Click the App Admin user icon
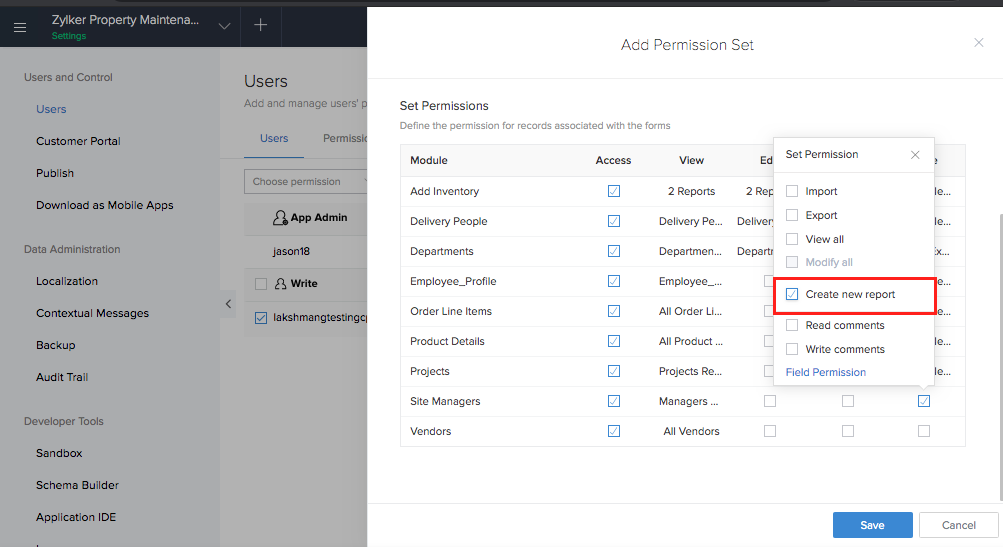 [x=280, y=218]
